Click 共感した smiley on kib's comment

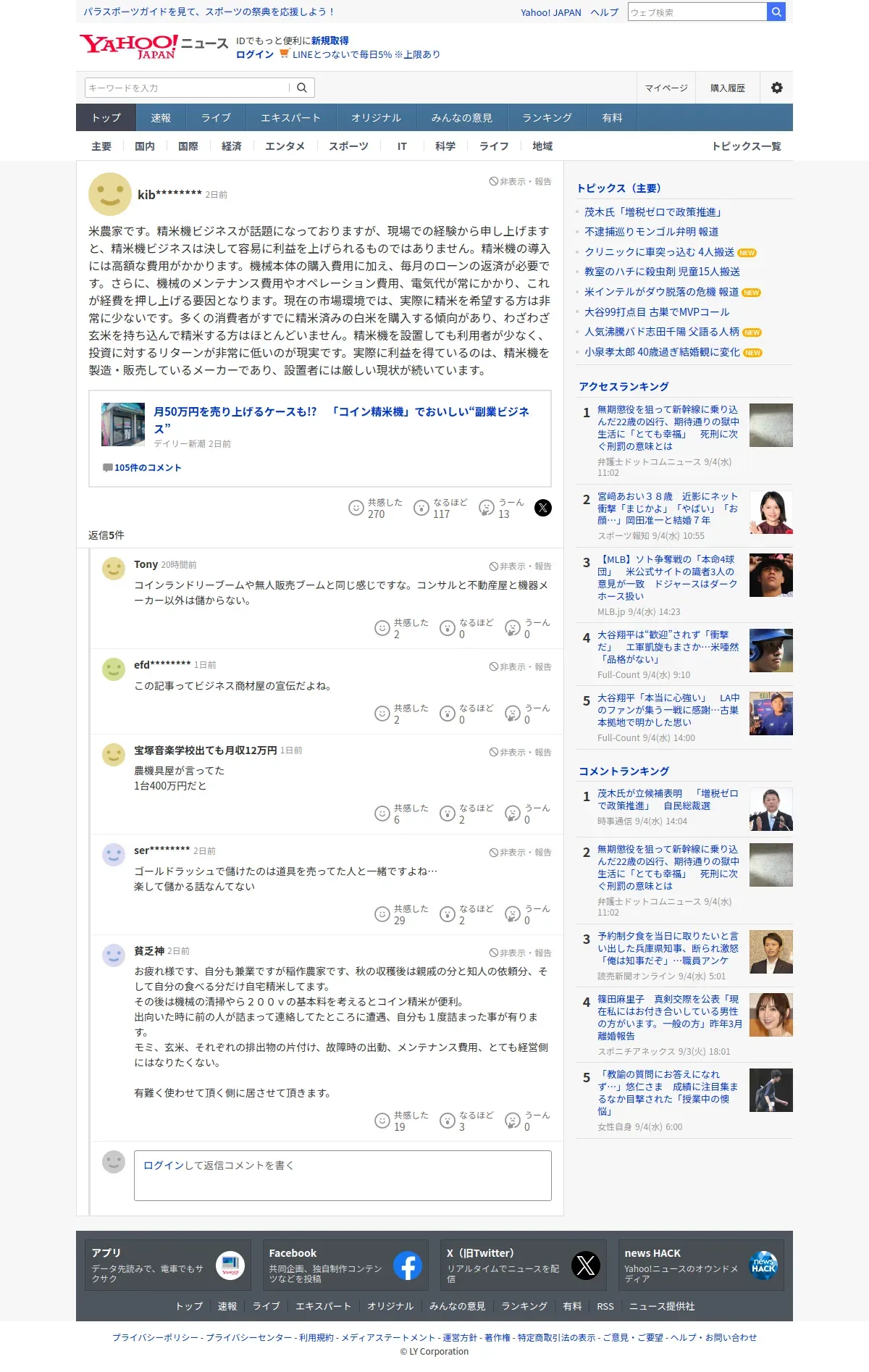tap(356, 508)
